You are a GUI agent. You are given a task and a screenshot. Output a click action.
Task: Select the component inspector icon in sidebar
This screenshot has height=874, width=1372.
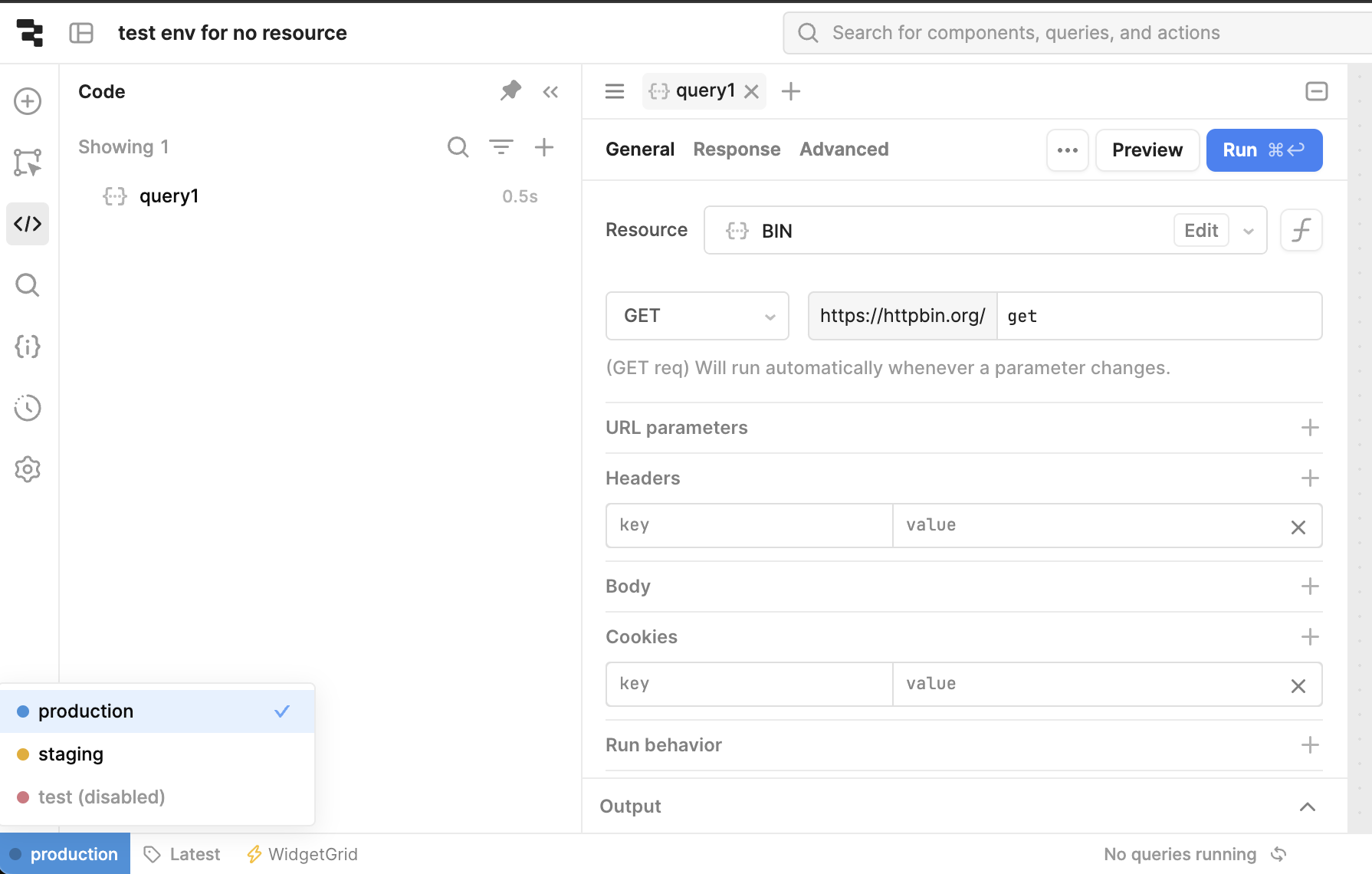click(28, 163)
